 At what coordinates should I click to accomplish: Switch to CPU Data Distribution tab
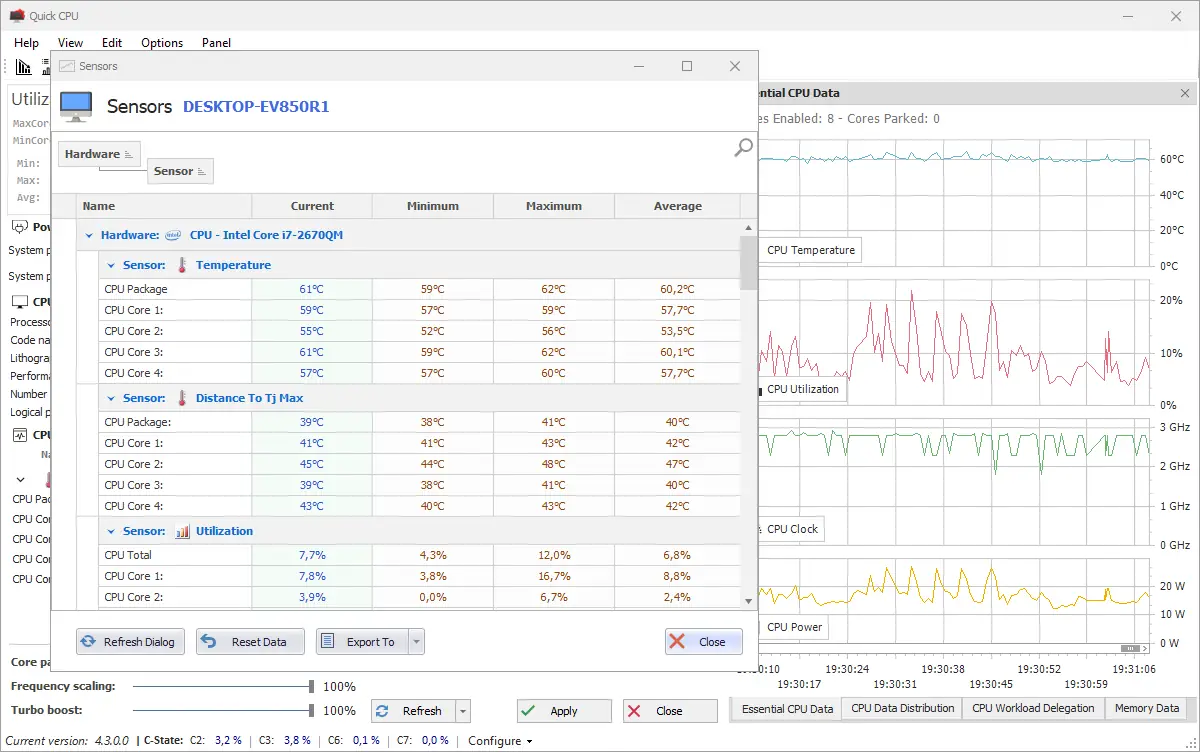(x=902, y=708)
